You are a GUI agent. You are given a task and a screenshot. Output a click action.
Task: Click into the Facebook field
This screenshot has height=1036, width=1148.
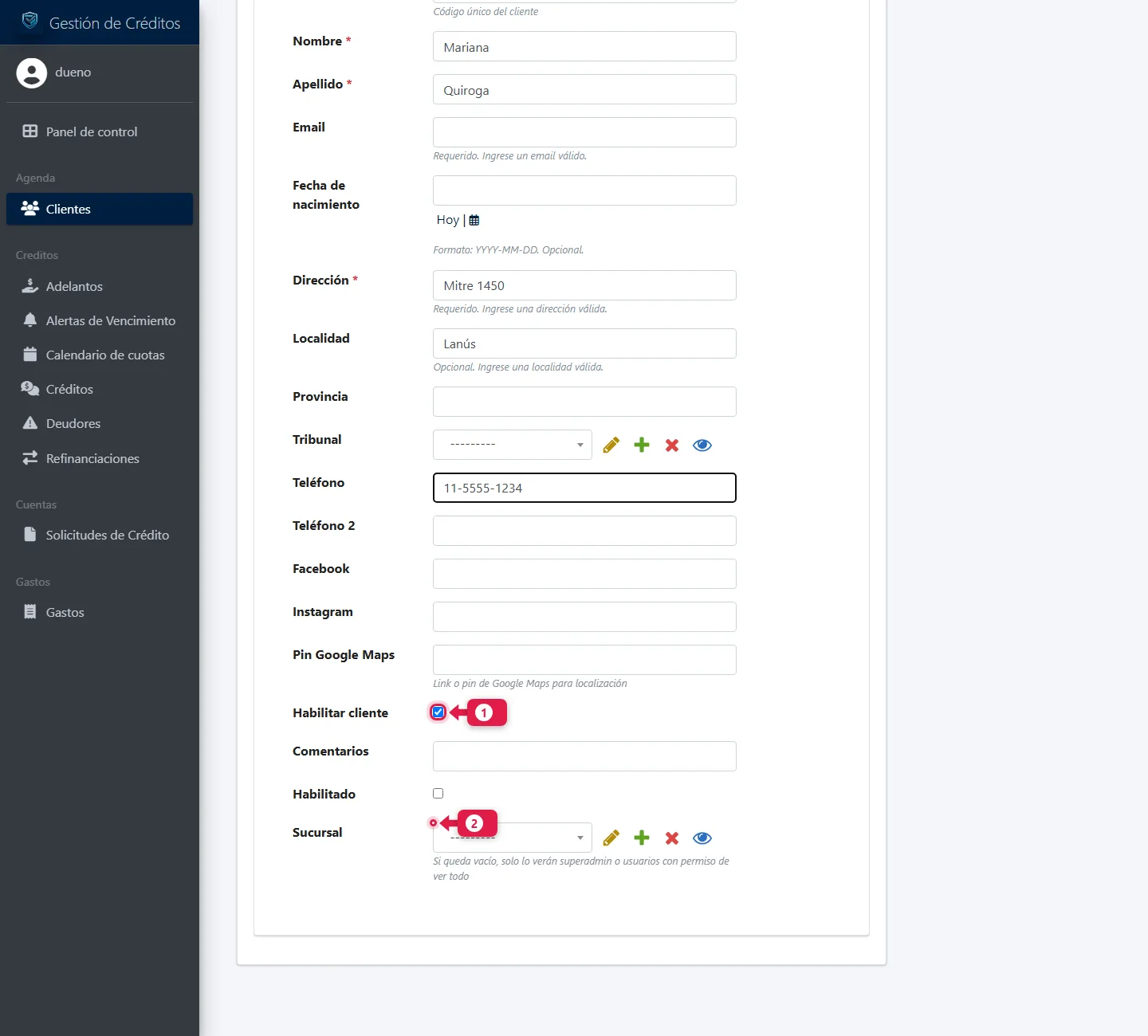coord(584,574)
